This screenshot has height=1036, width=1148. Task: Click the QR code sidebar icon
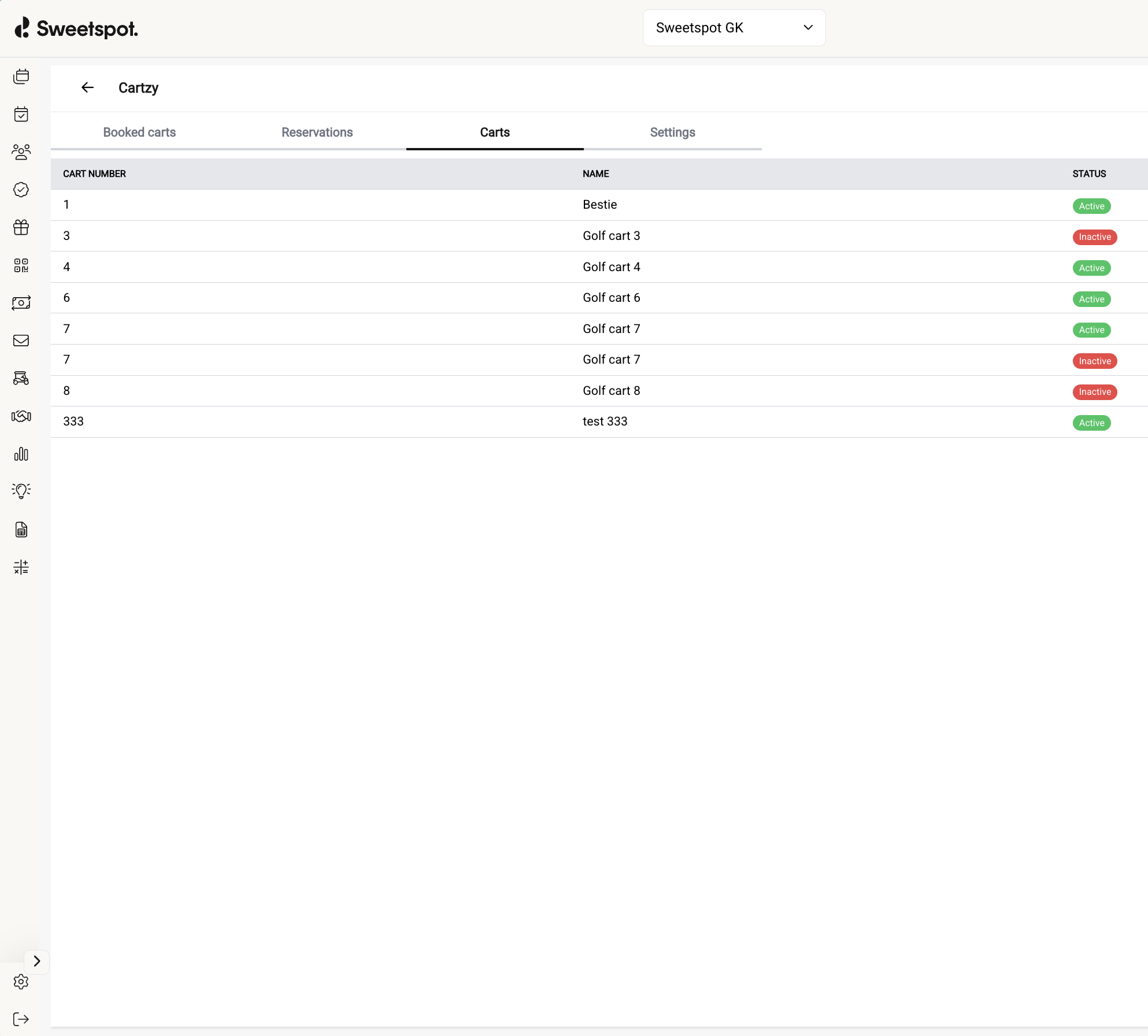(x=21, y=265)
